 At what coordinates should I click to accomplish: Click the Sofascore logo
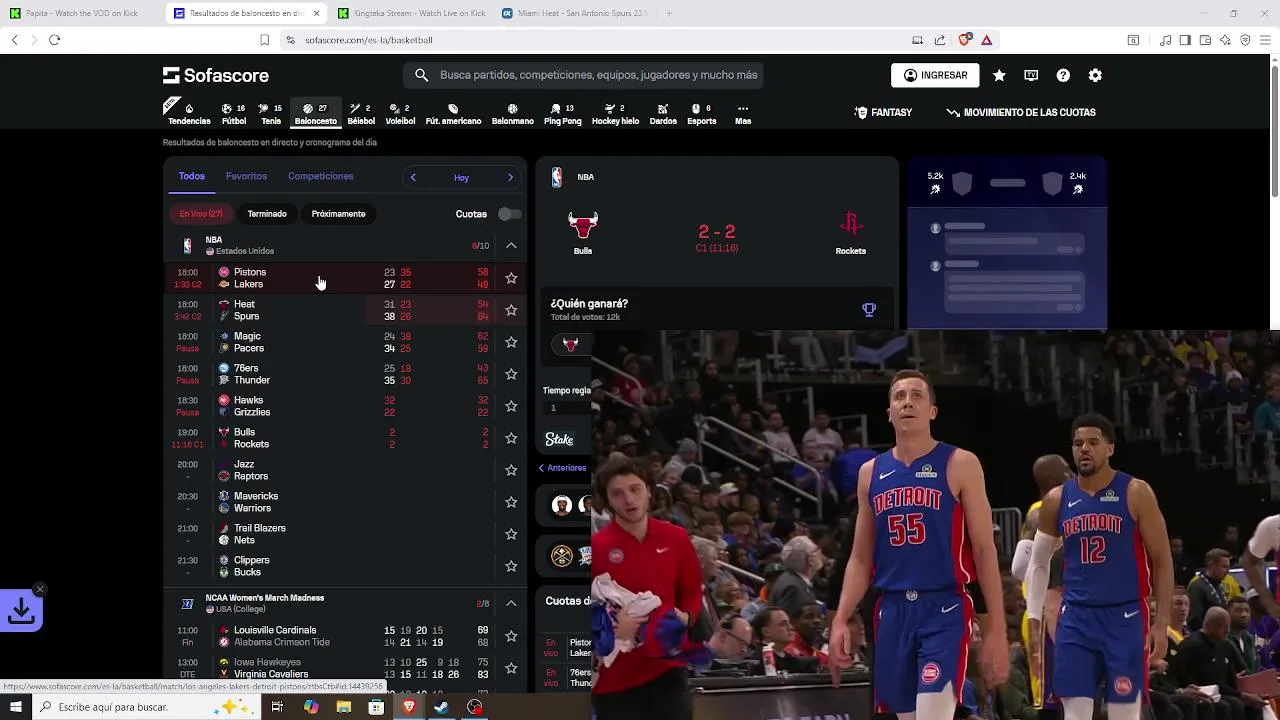[x=216, y=75]
